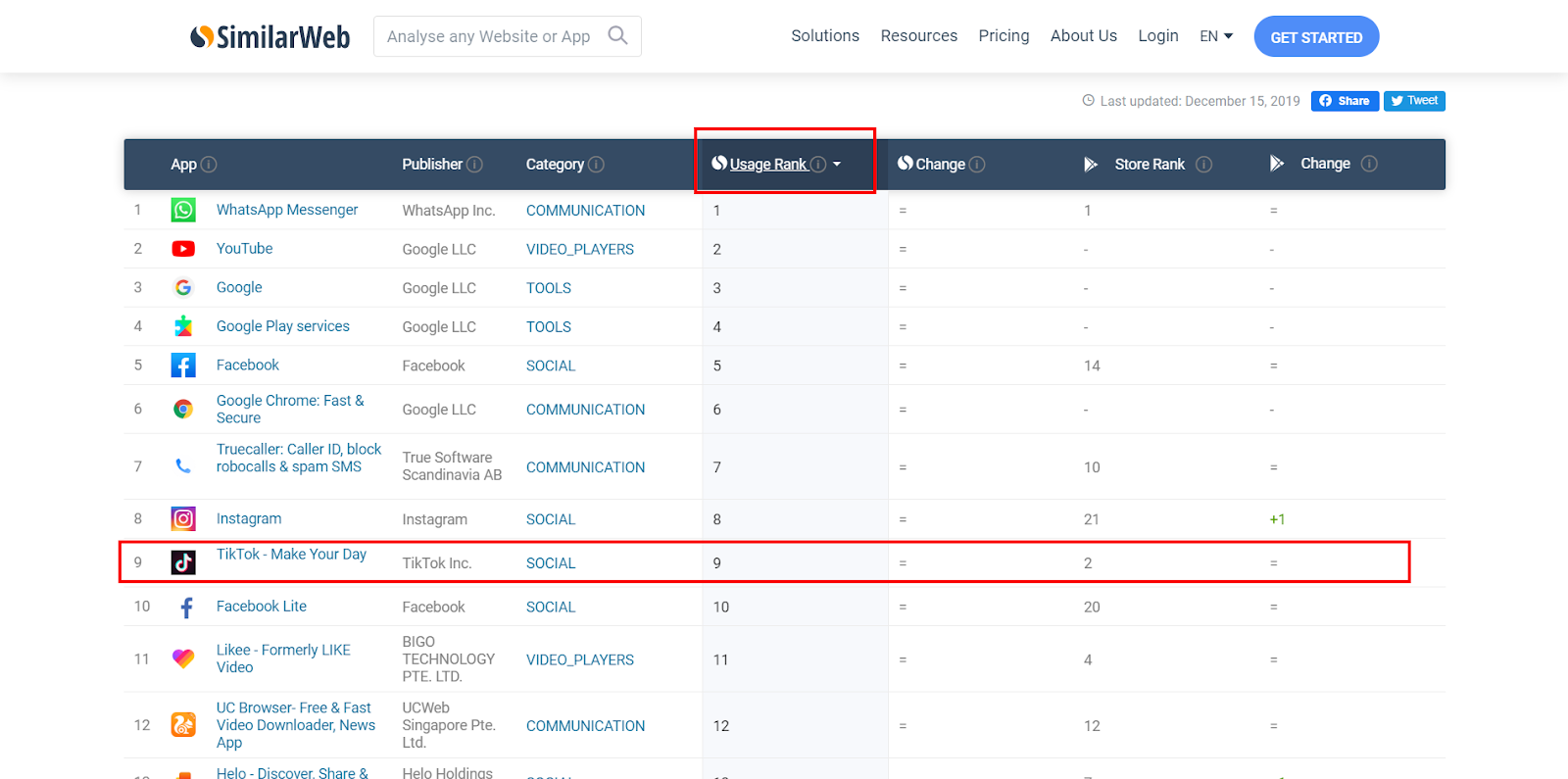
Task: Click the Last updated: December 15, 2019 text
Action: 1200,101
